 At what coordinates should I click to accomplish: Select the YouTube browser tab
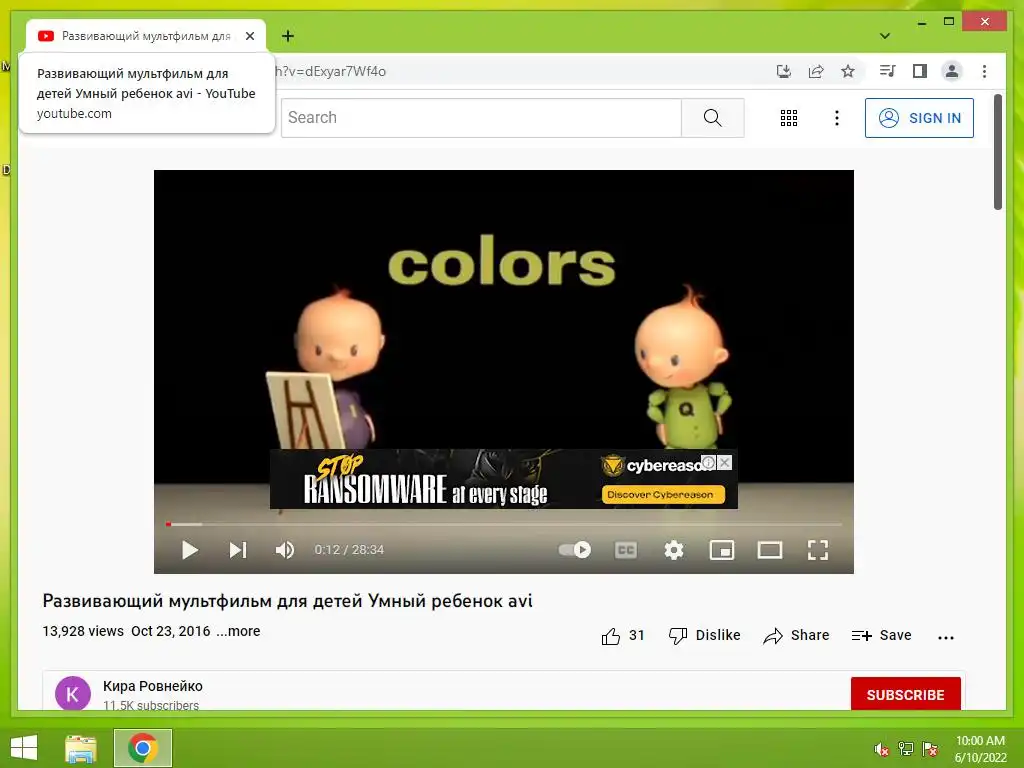point(145,36)
